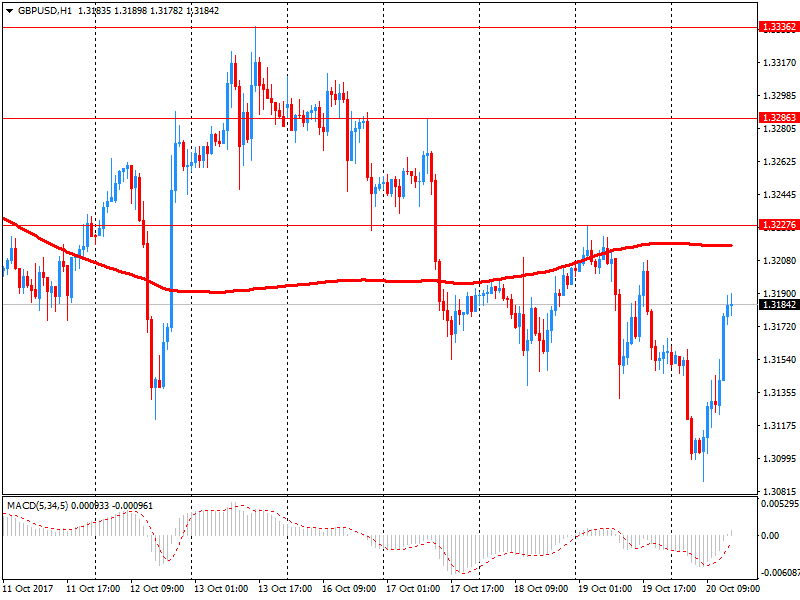Click the 1.32805 price scale value
The image size is (800, 600).
[x=779, y=129]
